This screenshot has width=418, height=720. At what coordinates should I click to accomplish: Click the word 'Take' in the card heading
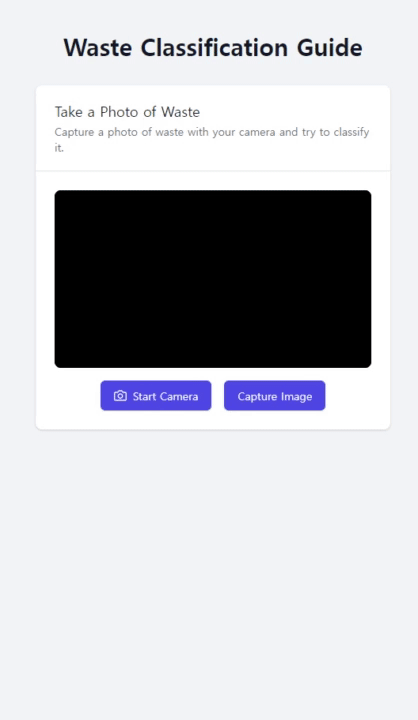69,112
